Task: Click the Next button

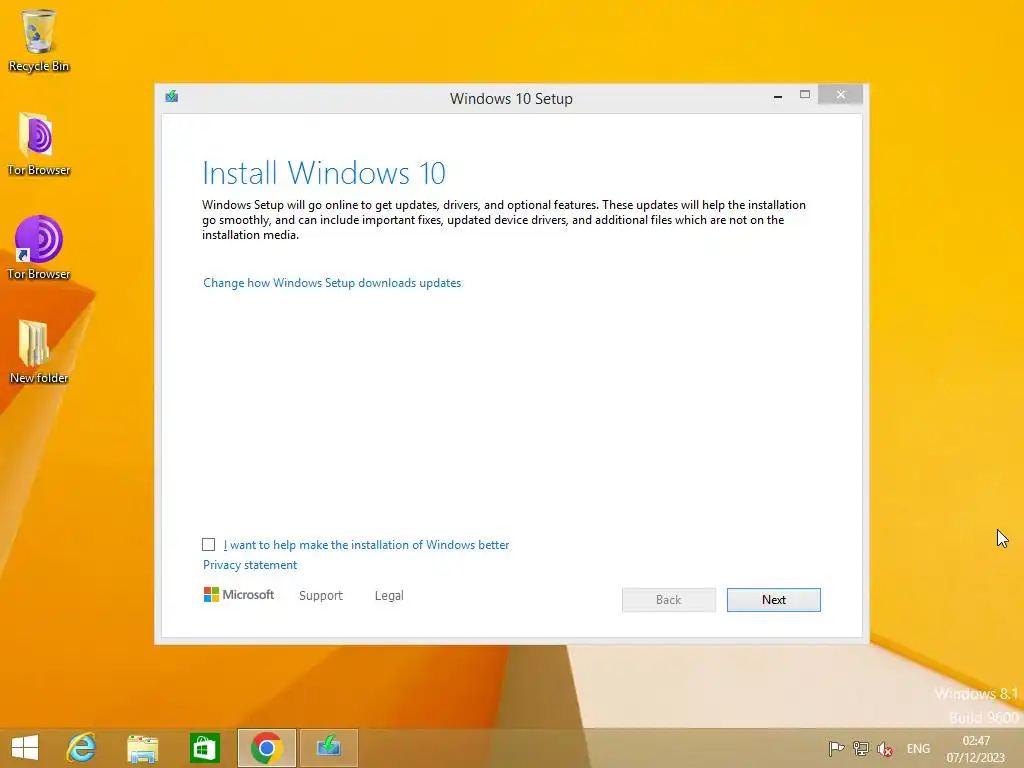Action: pyautogui.click(x=773, y=600)
